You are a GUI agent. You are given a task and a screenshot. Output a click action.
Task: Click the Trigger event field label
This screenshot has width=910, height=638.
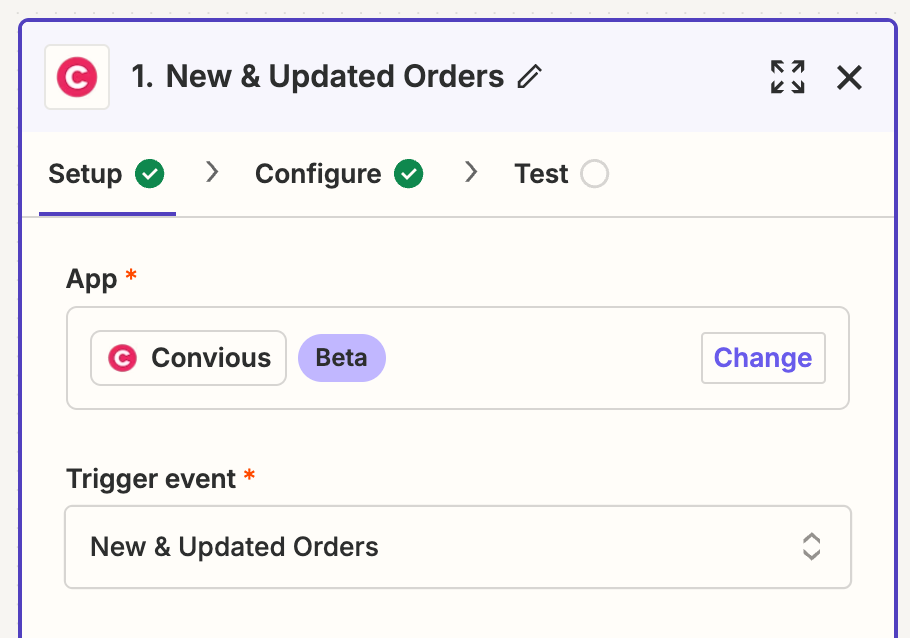151,479
